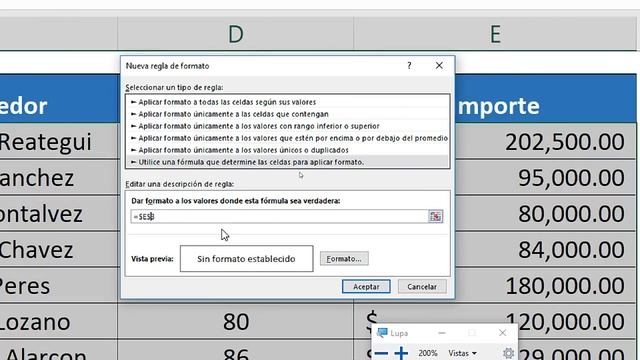The width and height of the screenshot is (640, 360).
Task: Minimize the Lupa magnifier window
Action: [x=442, y=333]
